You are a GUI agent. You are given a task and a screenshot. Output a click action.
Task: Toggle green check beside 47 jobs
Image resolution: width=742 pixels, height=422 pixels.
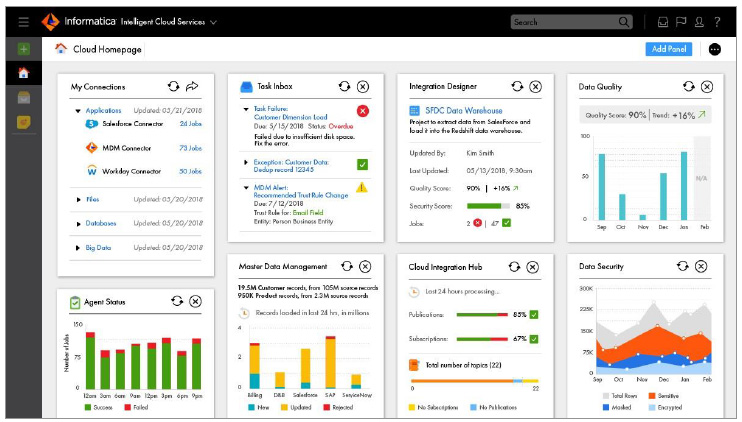click(506, 223)
